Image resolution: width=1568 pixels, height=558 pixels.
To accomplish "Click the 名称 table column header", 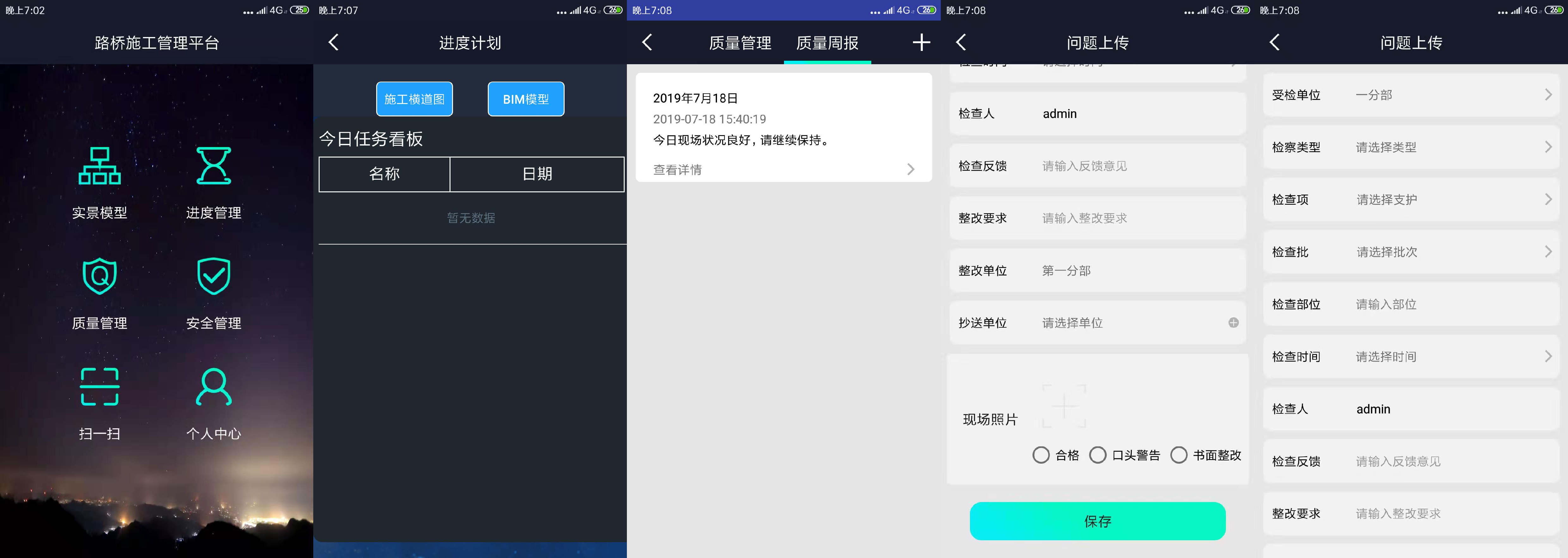I will [384, 174].
